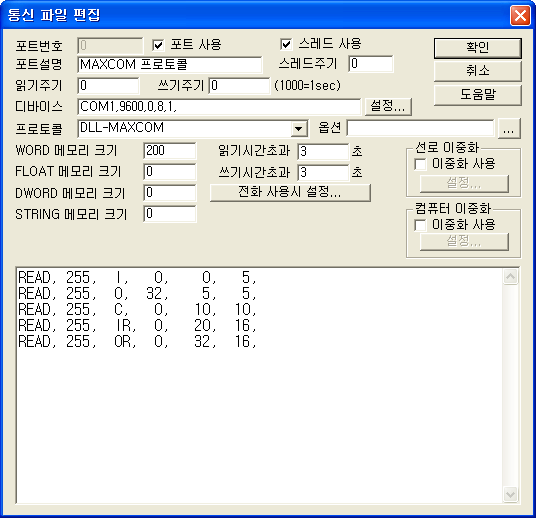Click the ... browse button beside 옵션
Viewport: 536px width, 518px height.
point(509,129)
